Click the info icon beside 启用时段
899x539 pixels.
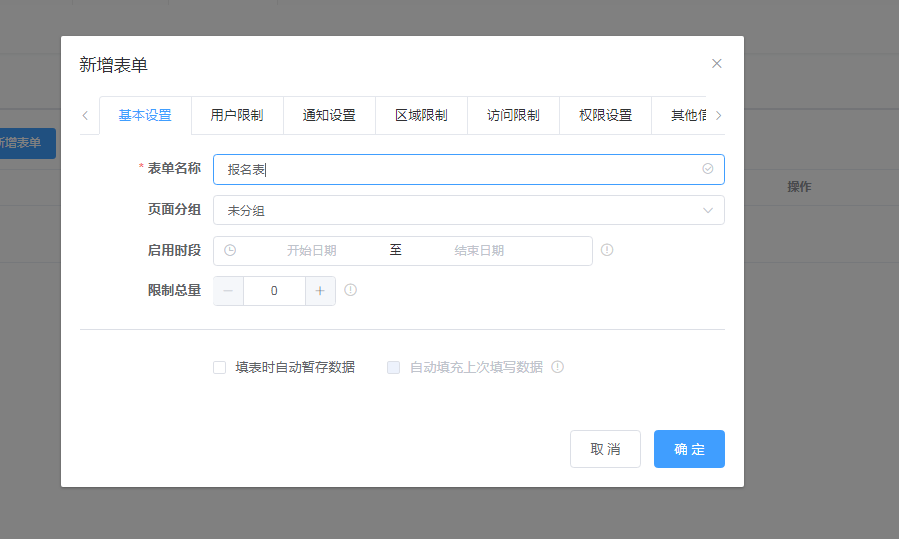[607, 250]
